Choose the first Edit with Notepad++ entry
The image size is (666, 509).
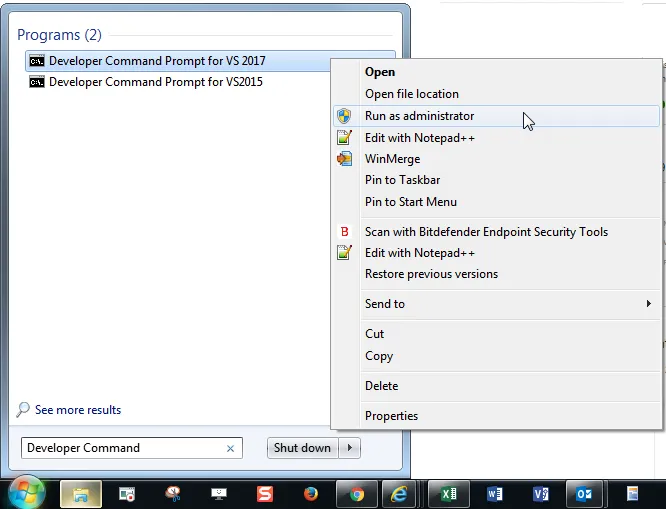click(x=496, y=138)
